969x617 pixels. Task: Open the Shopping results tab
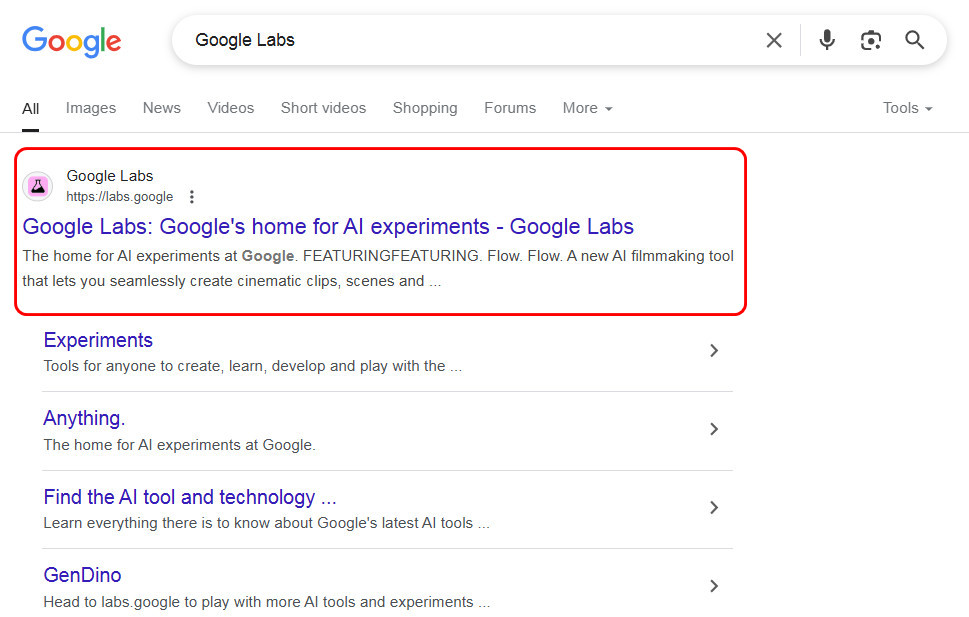[x=424, y=108]
